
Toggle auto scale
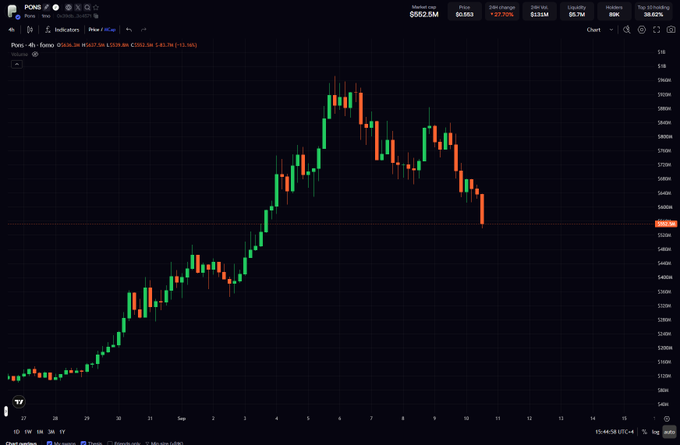pyautogui.click(x=669, y=432)
